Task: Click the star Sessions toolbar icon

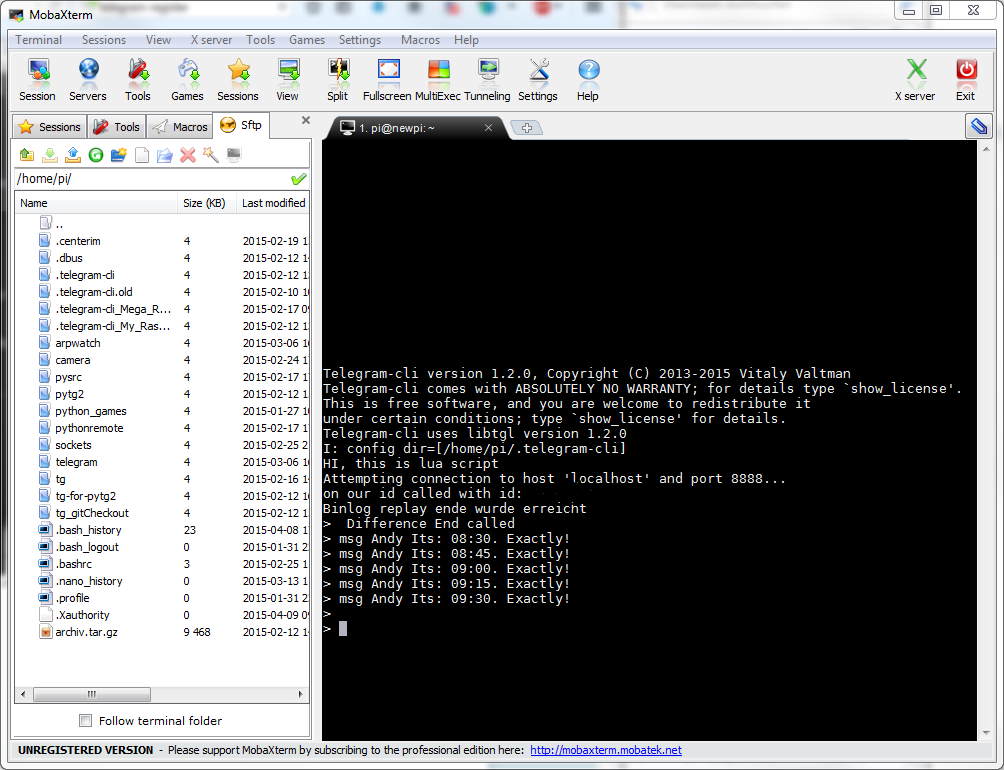Action: point(238,79)
